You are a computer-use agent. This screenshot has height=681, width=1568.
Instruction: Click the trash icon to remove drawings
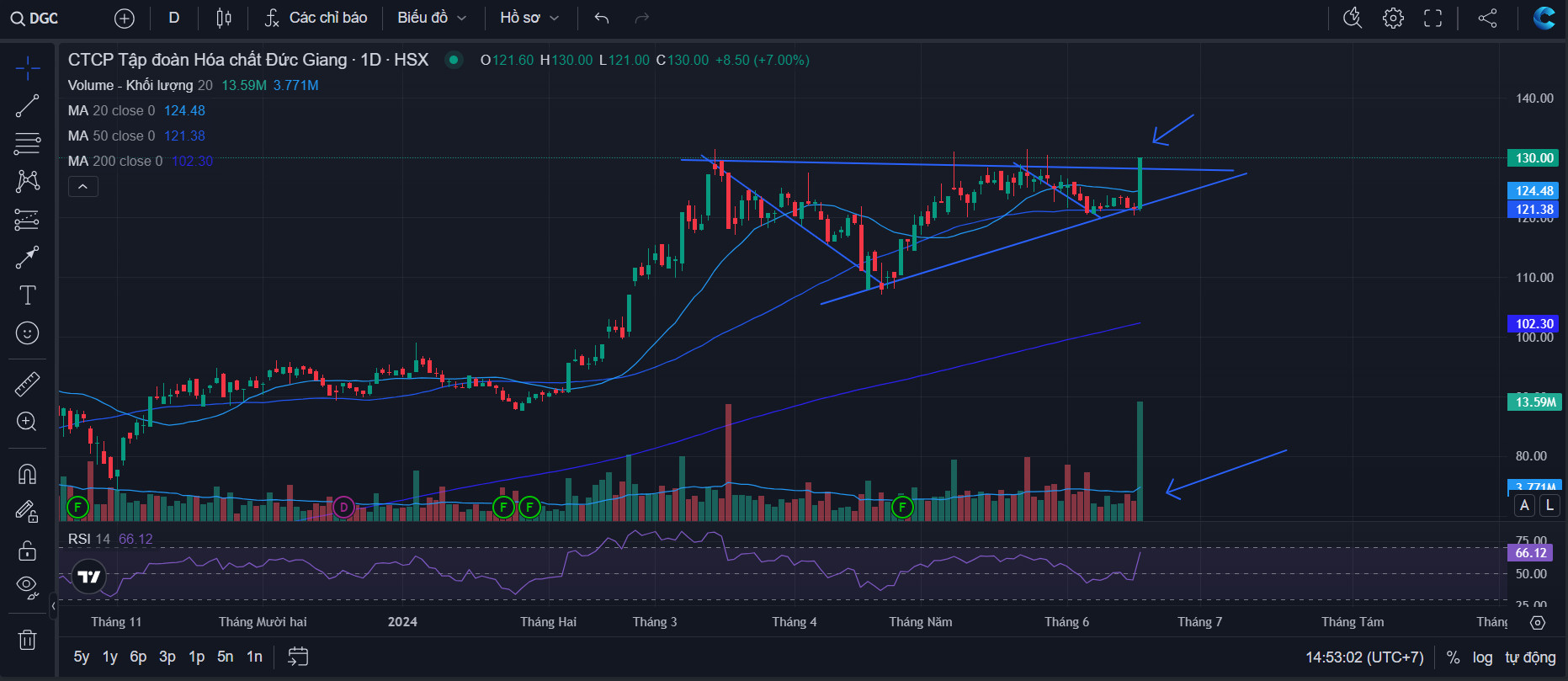(x=27, y=640)
